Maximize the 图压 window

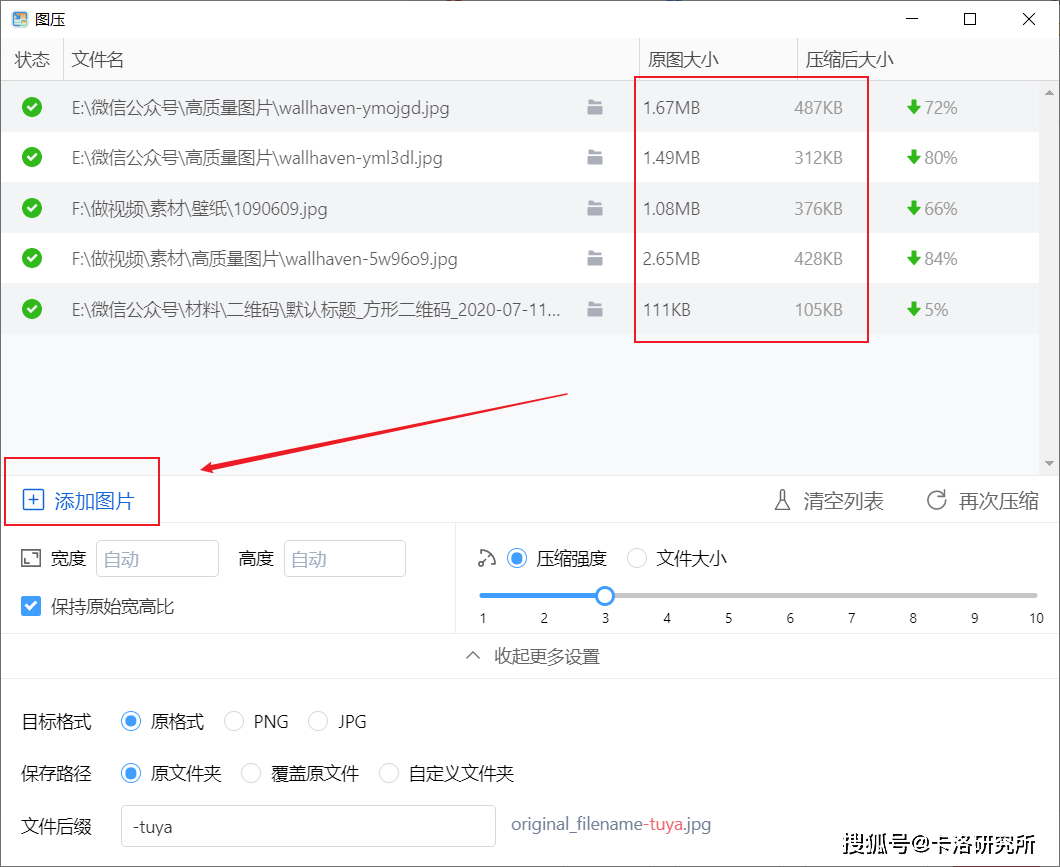[x=969, y=19]
